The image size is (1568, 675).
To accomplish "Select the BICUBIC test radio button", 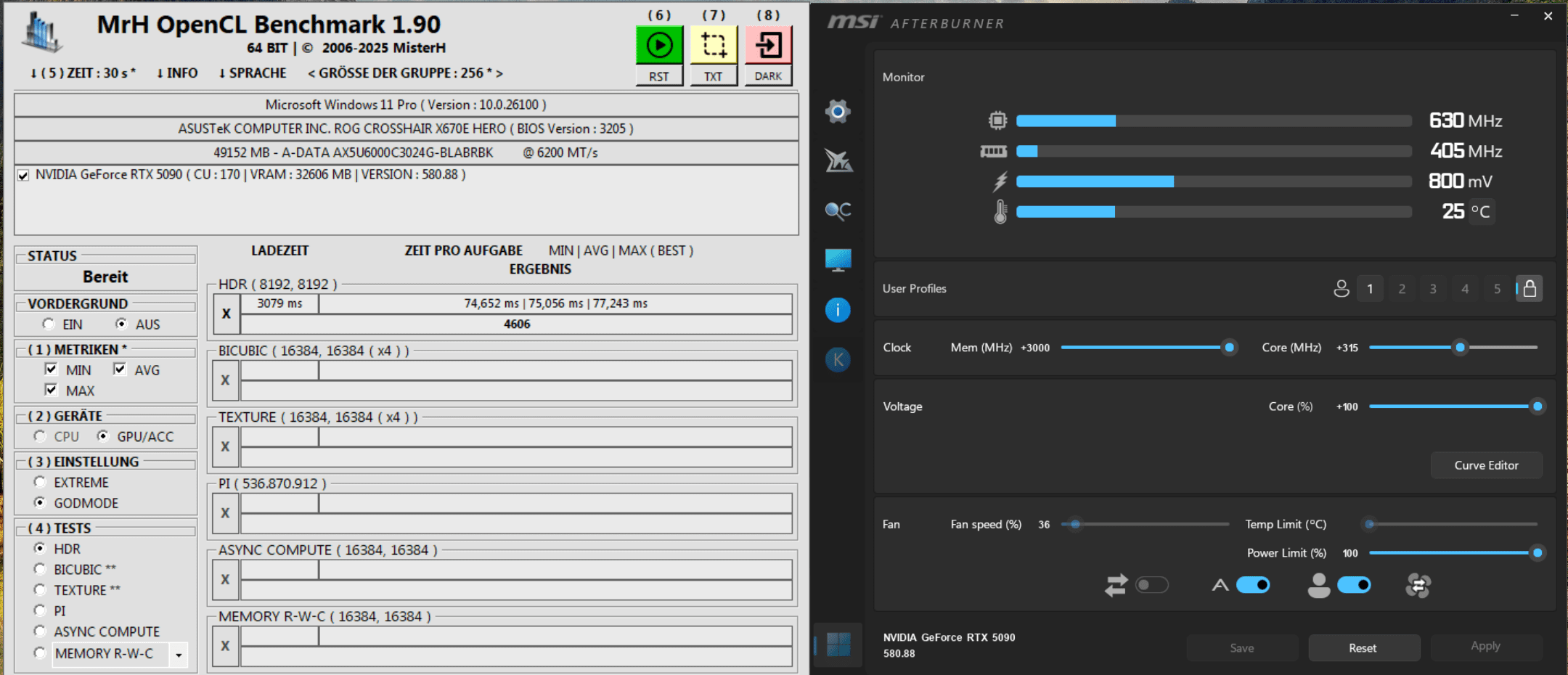I will pyautogui.click(x=40, y=569).
